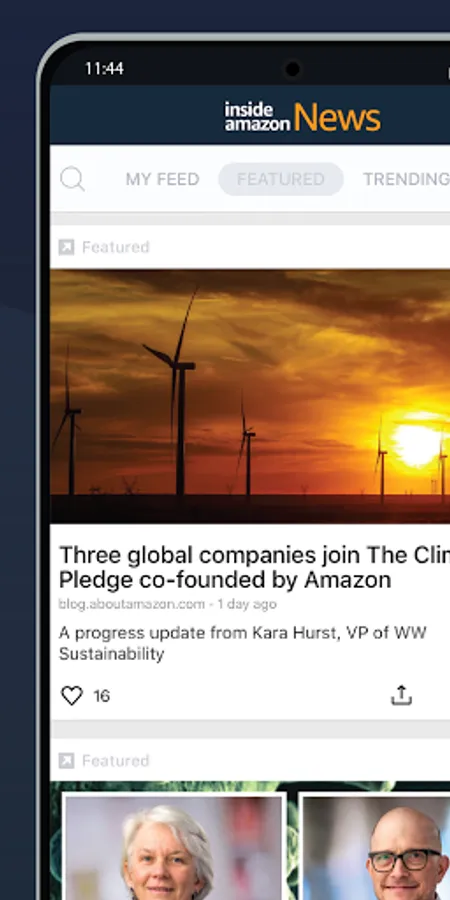Visit blog.aboutamazon.com source link
This screenshot has width=450, height=900.
(131, 604)
